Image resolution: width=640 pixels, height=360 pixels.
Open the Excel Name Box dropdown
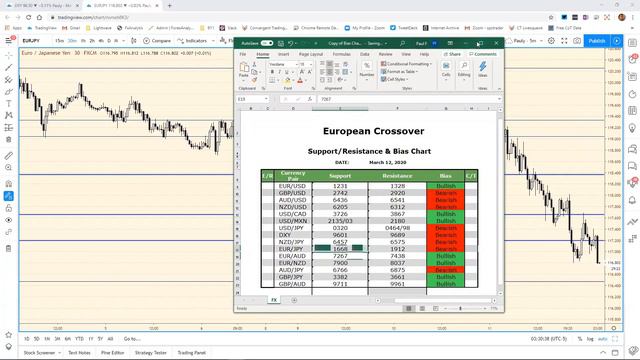click(x=266, y=99)
